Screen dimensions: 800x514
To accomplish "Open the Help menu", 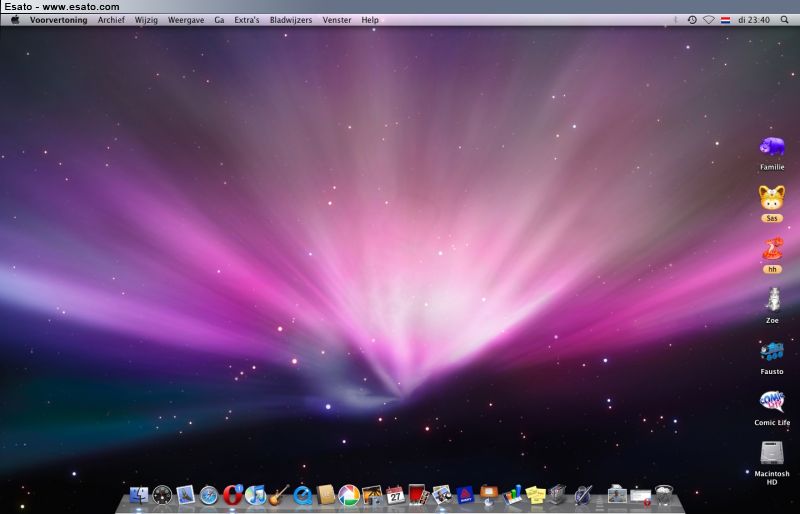I will 370,20.
